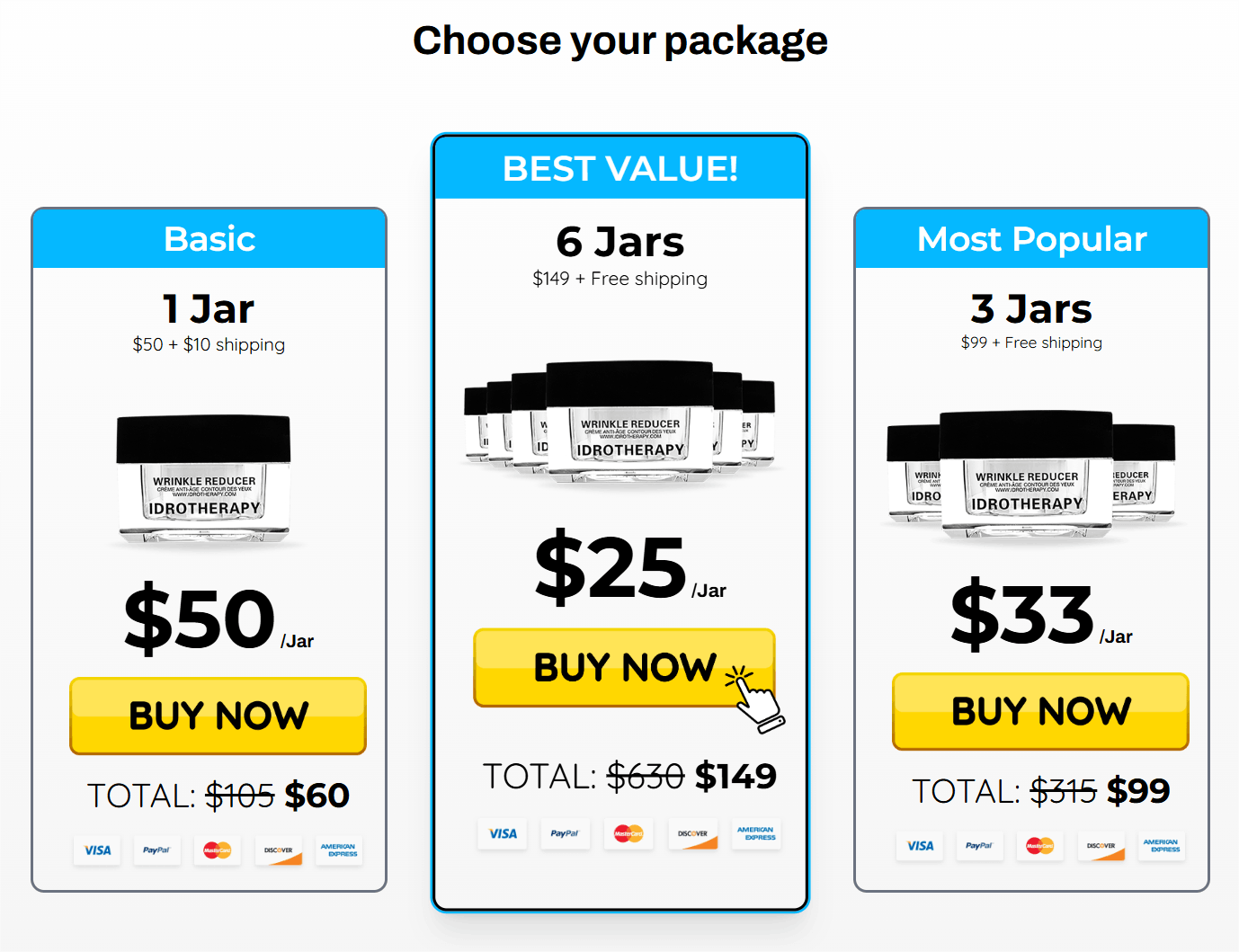This screenshot has height=952, width=1239.
Task: Click Discover icon in 3 Jars package
Action: click(x=1101, y=846)
